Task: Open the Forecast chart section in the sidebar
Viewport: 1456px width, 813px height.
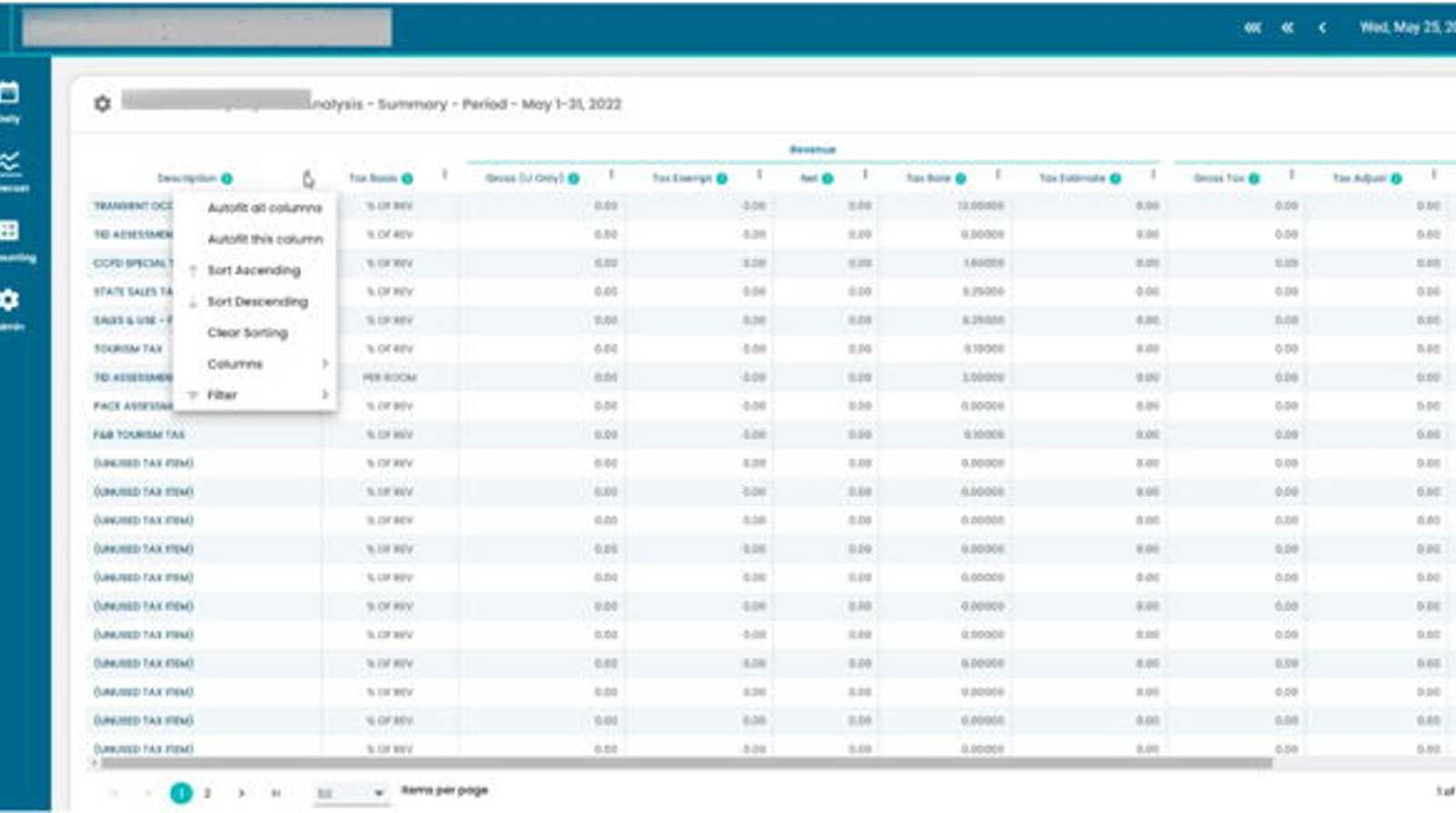Action: coord(10,171)
